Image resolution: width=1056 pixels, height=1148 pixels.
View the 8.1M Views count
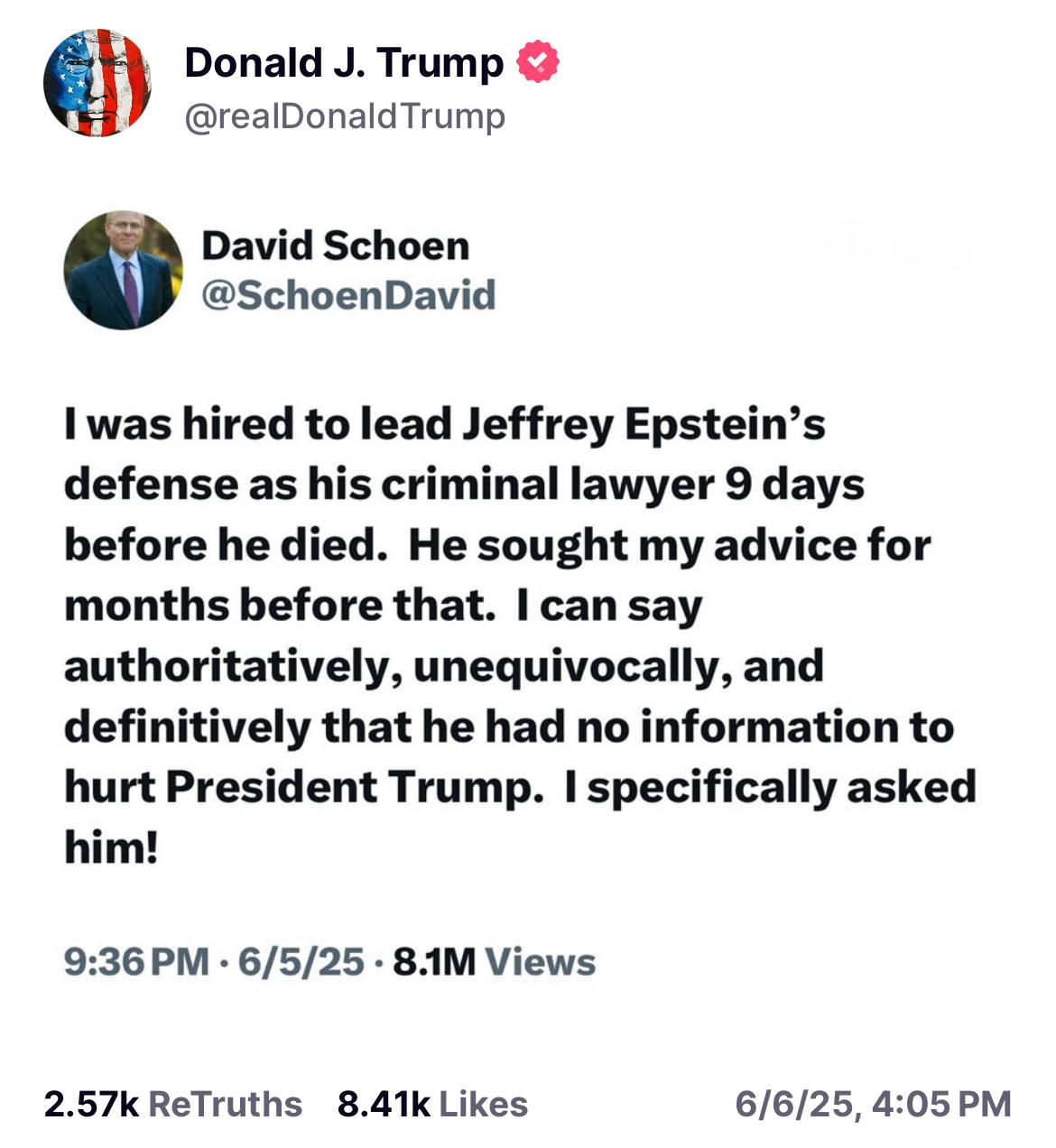tap(495, 962)
